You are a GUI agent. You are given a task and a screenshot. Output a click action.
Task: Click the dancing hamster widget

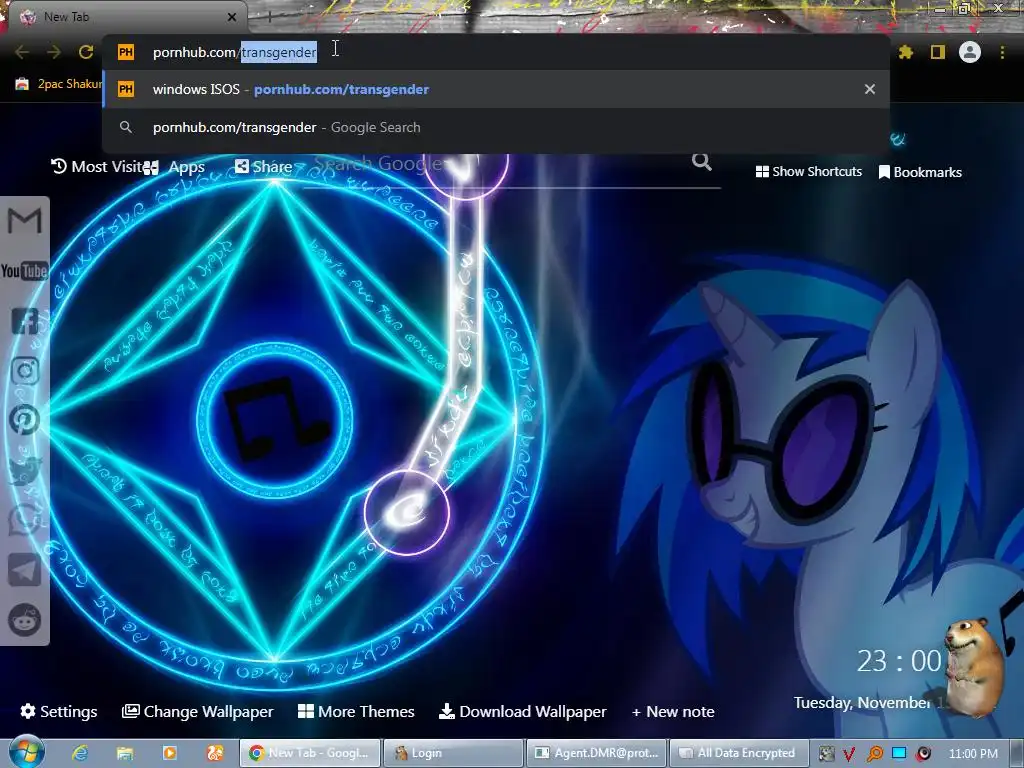pyautogui.click(x=974, y=666)
